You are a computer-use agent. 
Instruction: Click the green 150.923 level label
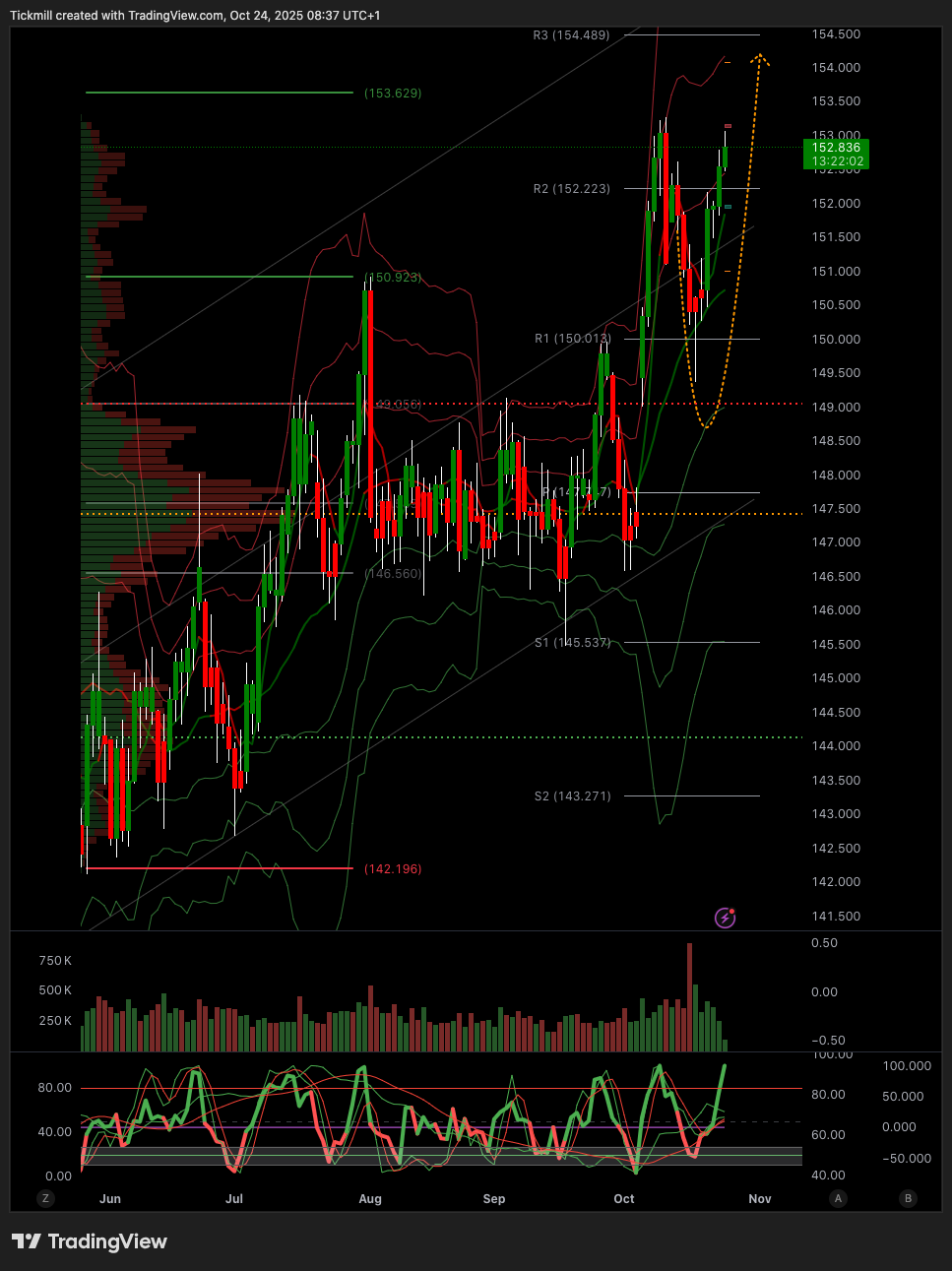point(393,278)
